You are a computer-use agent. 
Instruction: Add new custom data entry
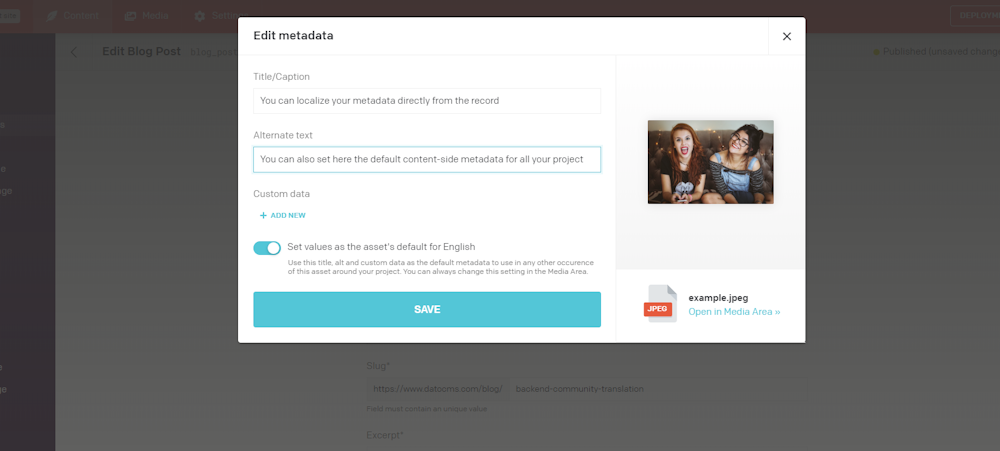click(x=283, y=215)
